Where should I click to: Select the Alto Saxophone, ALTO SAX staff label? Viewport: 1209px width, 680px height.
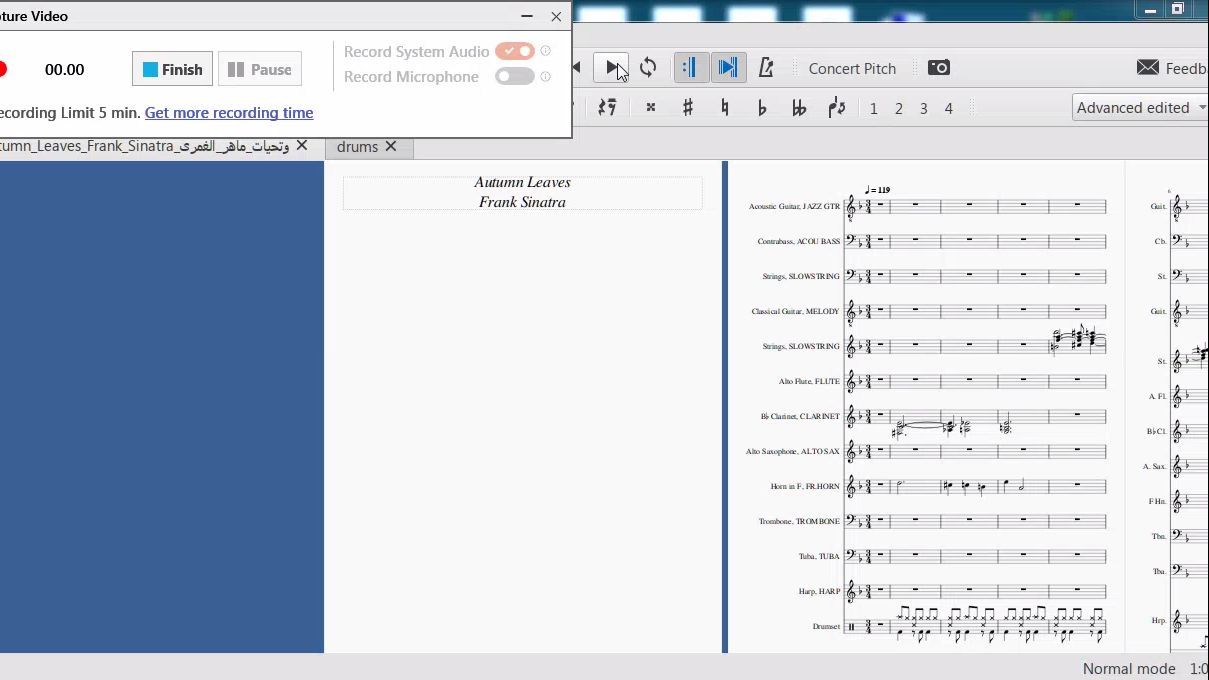[792, 451]
